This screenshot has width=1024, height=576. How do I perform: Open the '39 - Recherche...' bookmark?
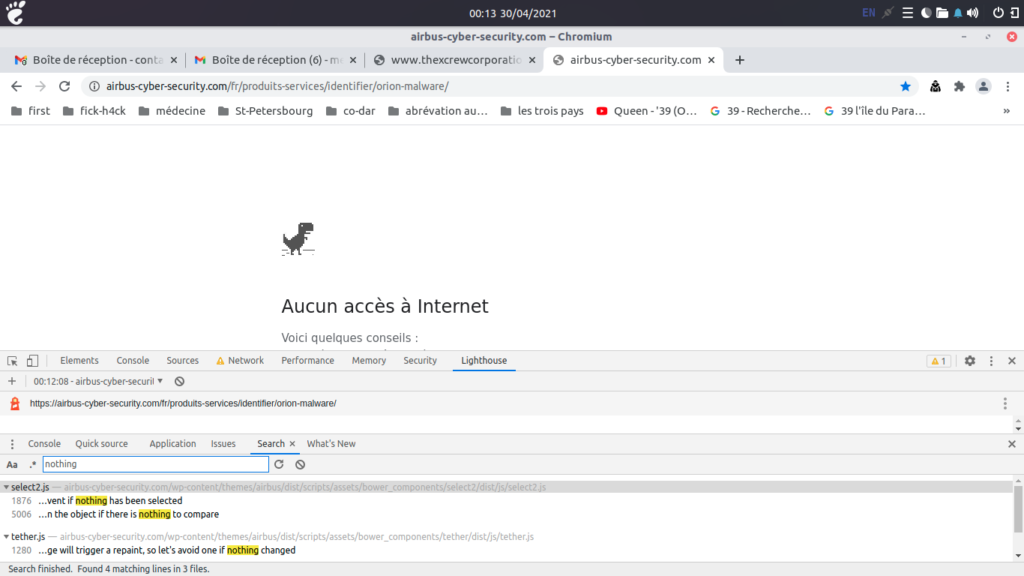pos(760,111)
